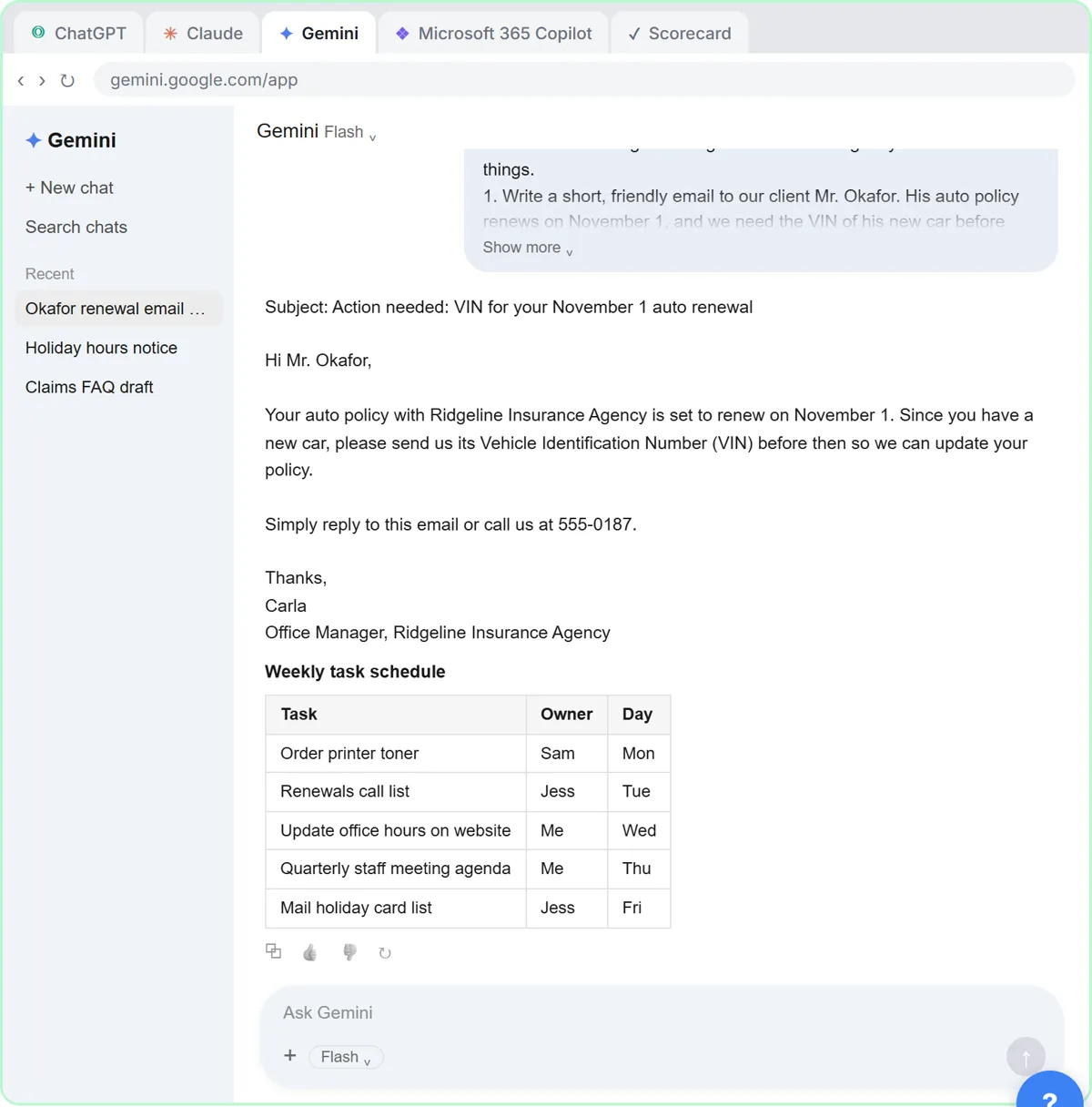Click the Wed day cell

coord(638,830)
